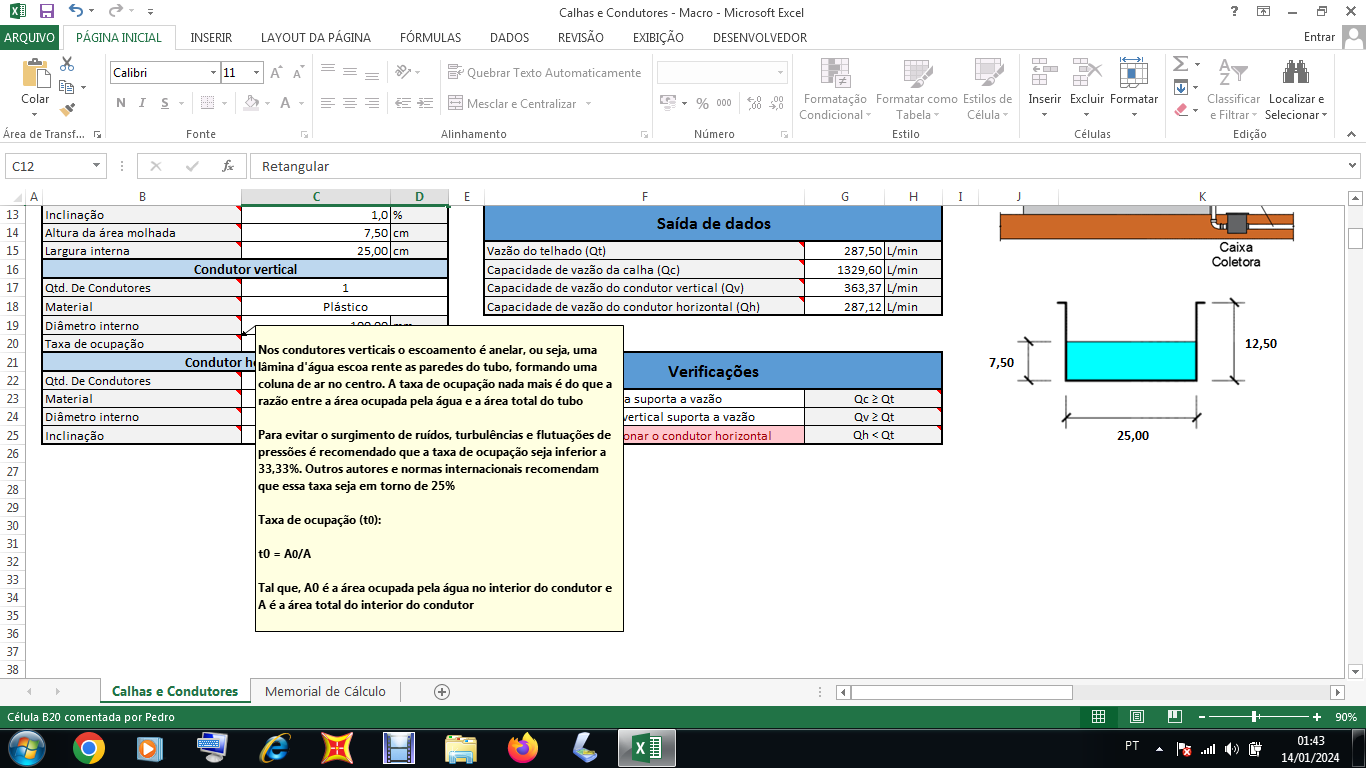Click the ARQUIVO button

(30, 38)
